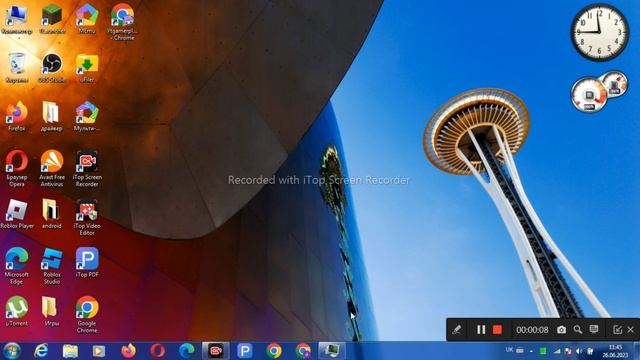Click the 00:00:08 recording timer
Image resolution: width=640 pixels, height=360 pixels.
pos(532,329)
